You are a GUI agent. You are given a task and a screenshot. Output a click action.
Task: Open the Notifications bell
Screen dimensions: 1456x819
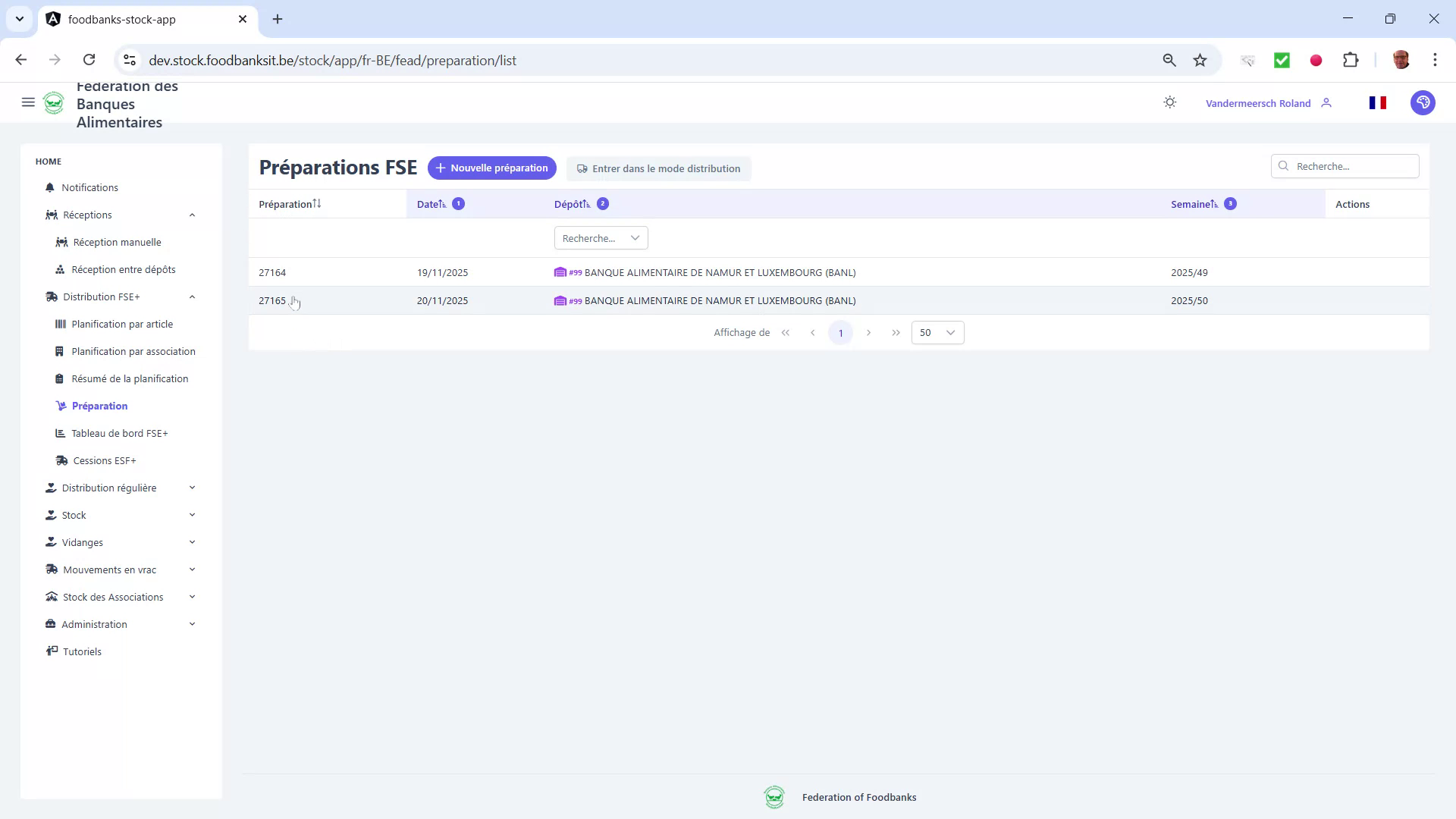49,187
